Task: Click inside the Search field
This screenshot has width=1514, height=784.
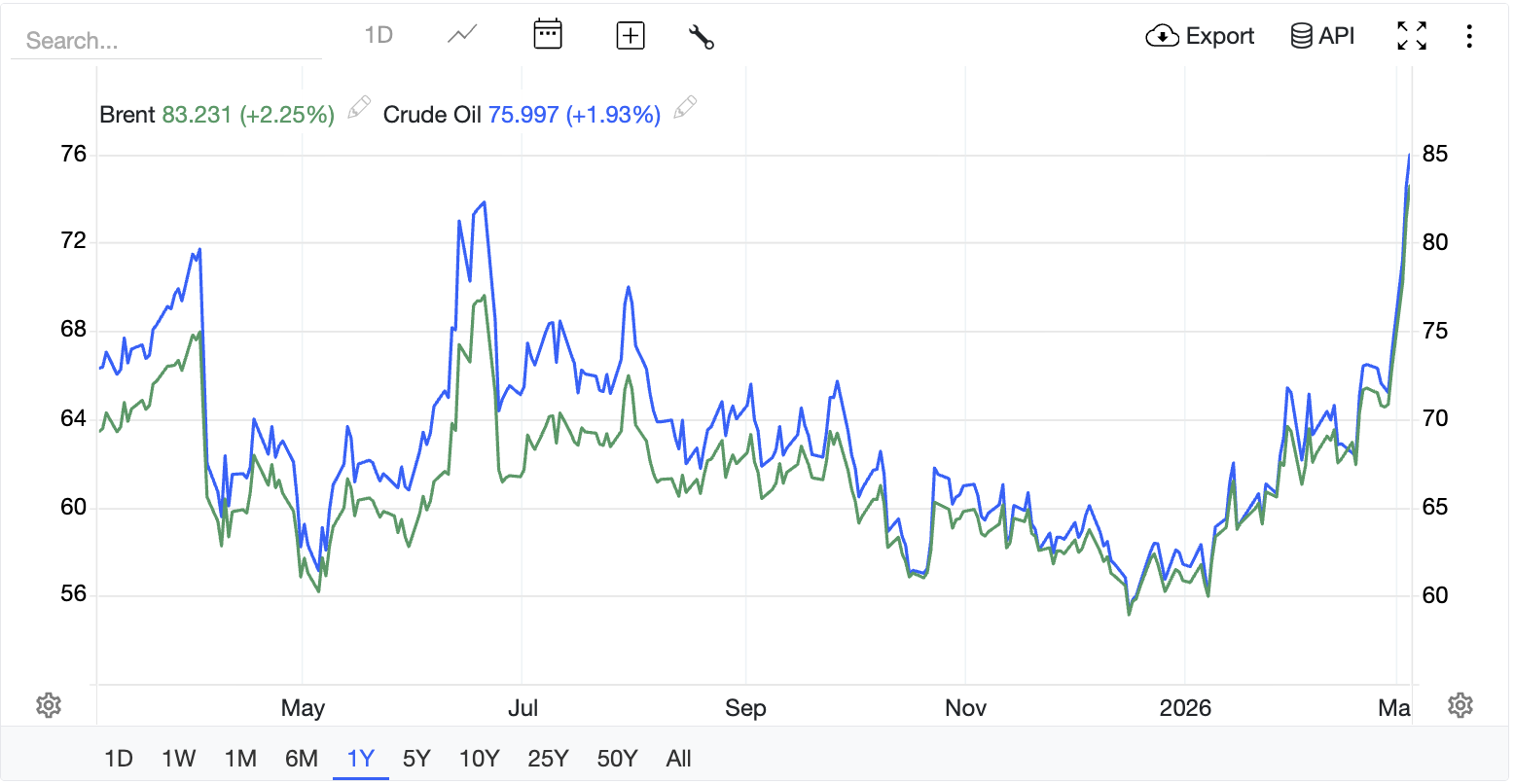Action: 165,41
